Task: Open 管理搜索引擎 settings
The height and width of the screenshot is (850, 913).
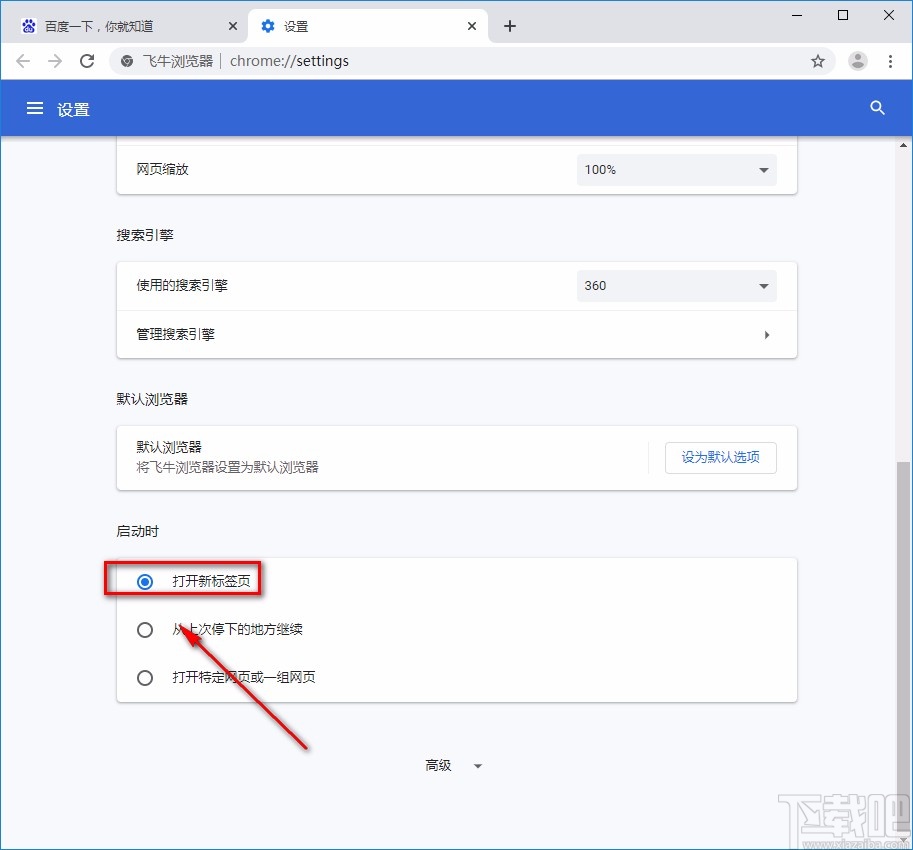Action: coord(457,334)
